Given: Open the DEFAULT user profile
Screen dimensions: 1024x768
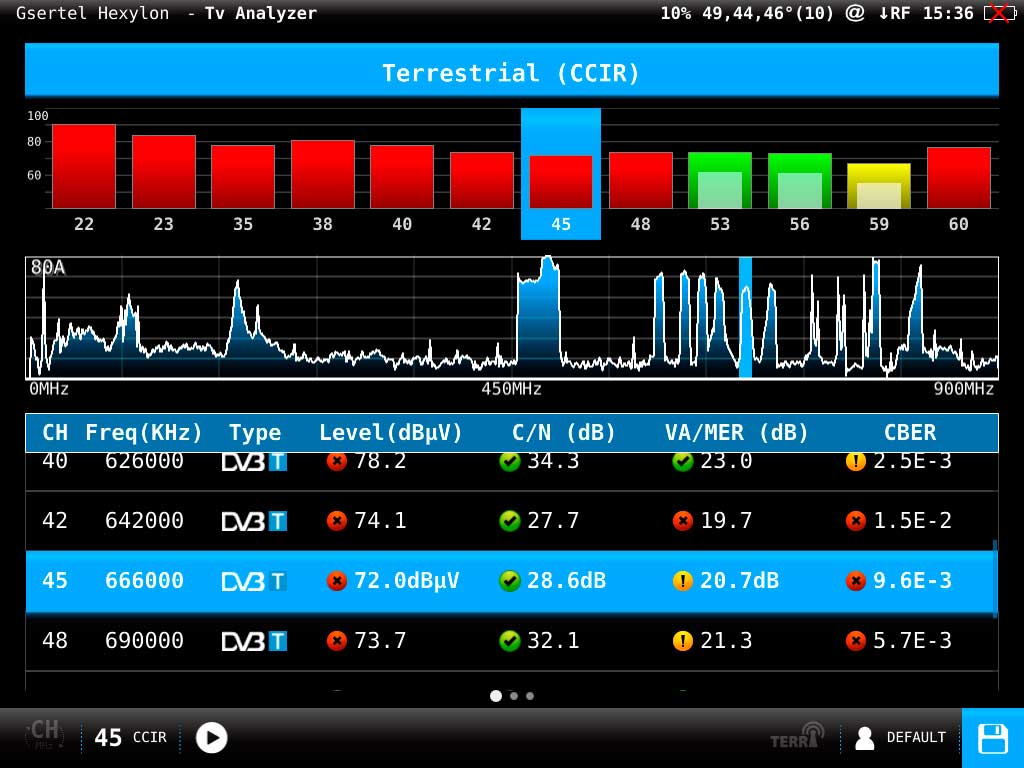Looking at the screenshot, I should click(x=901, y=738).
